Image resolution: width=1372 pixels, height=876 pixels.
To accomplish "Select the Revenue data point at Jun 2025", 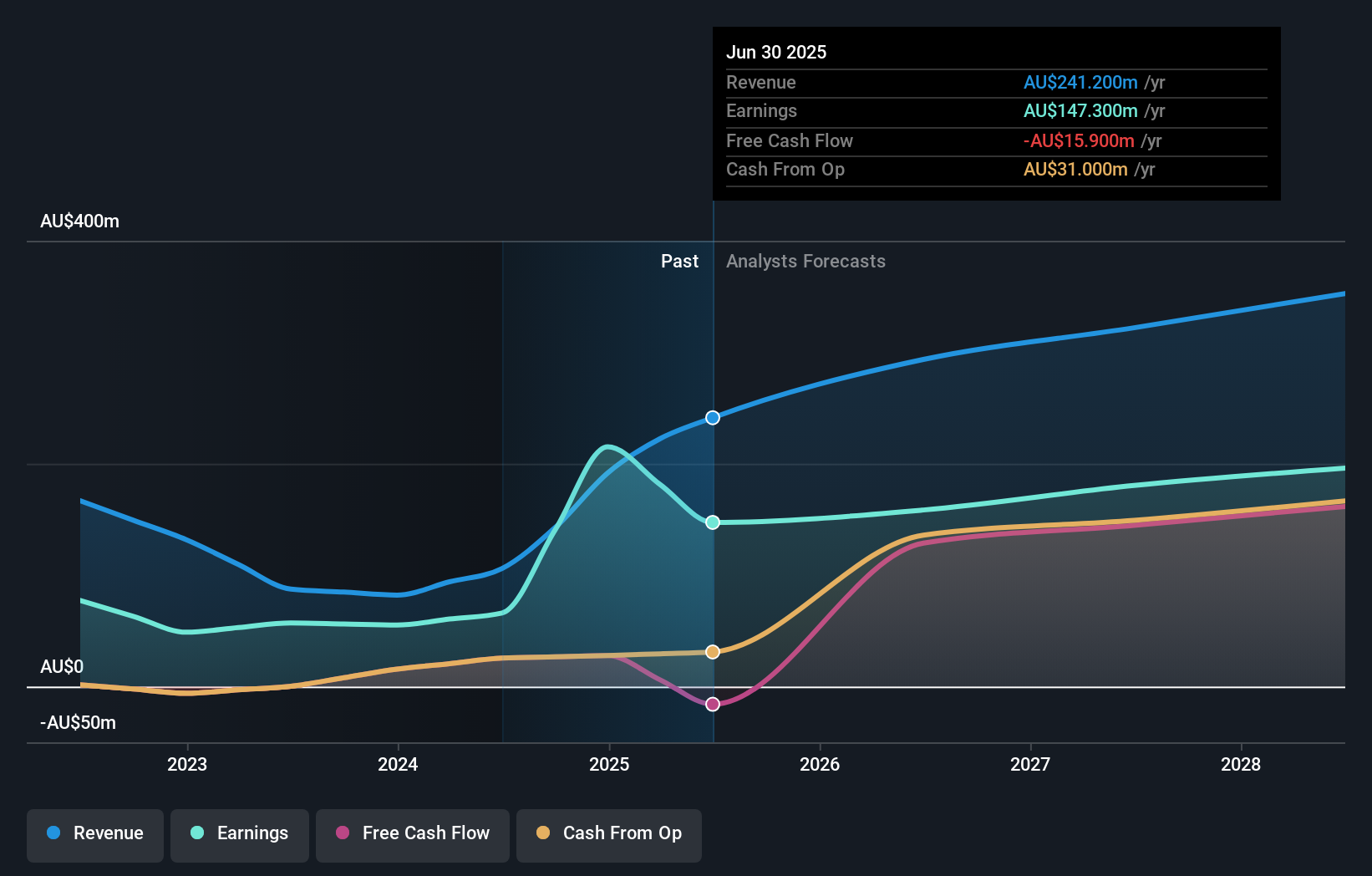I will click(713, 418).
